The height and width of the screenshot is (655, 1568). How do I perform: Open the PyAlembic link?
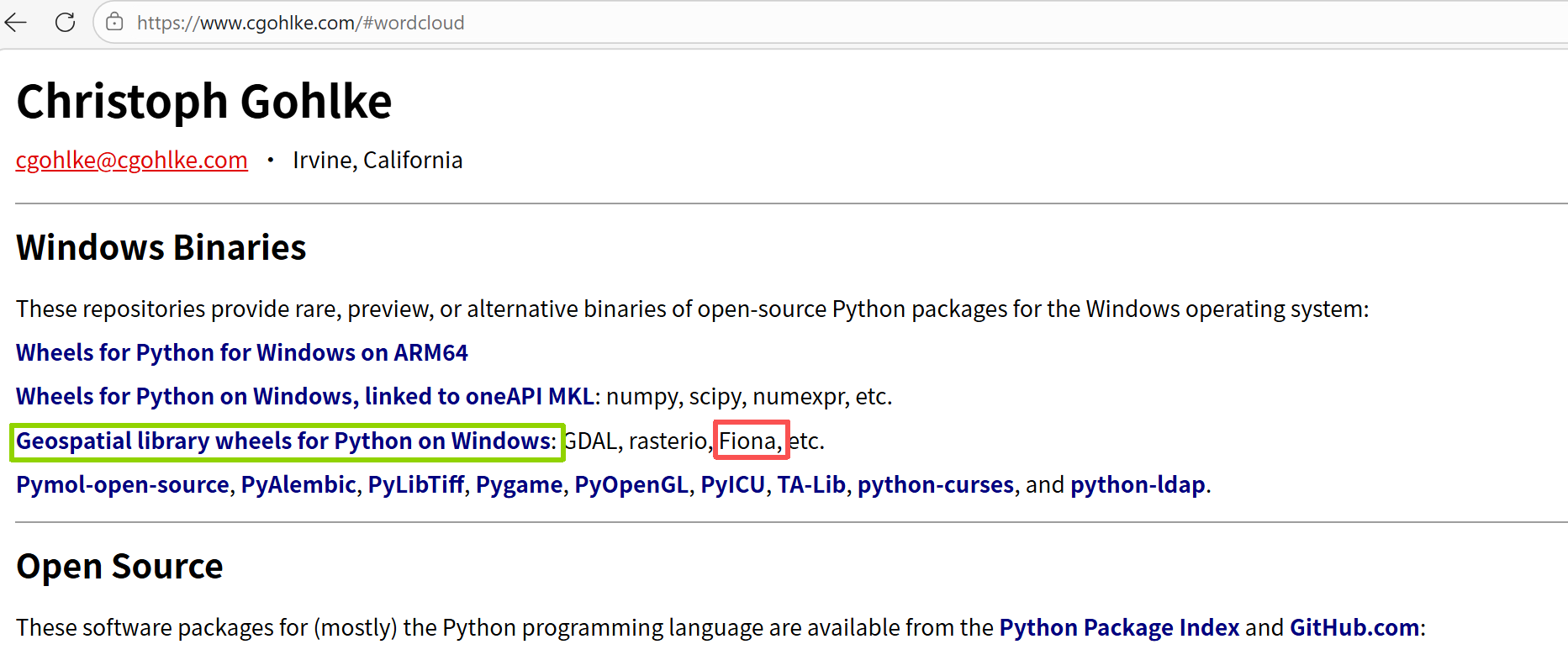point(298,484)
